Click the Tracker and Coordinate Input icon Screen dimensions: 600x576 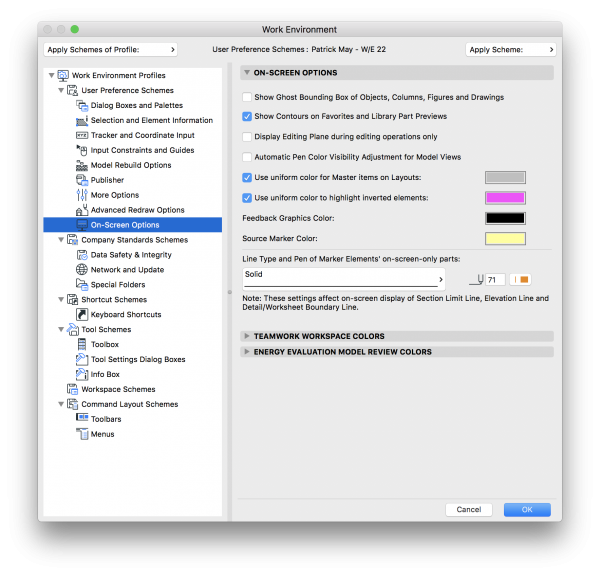[83, 135]
